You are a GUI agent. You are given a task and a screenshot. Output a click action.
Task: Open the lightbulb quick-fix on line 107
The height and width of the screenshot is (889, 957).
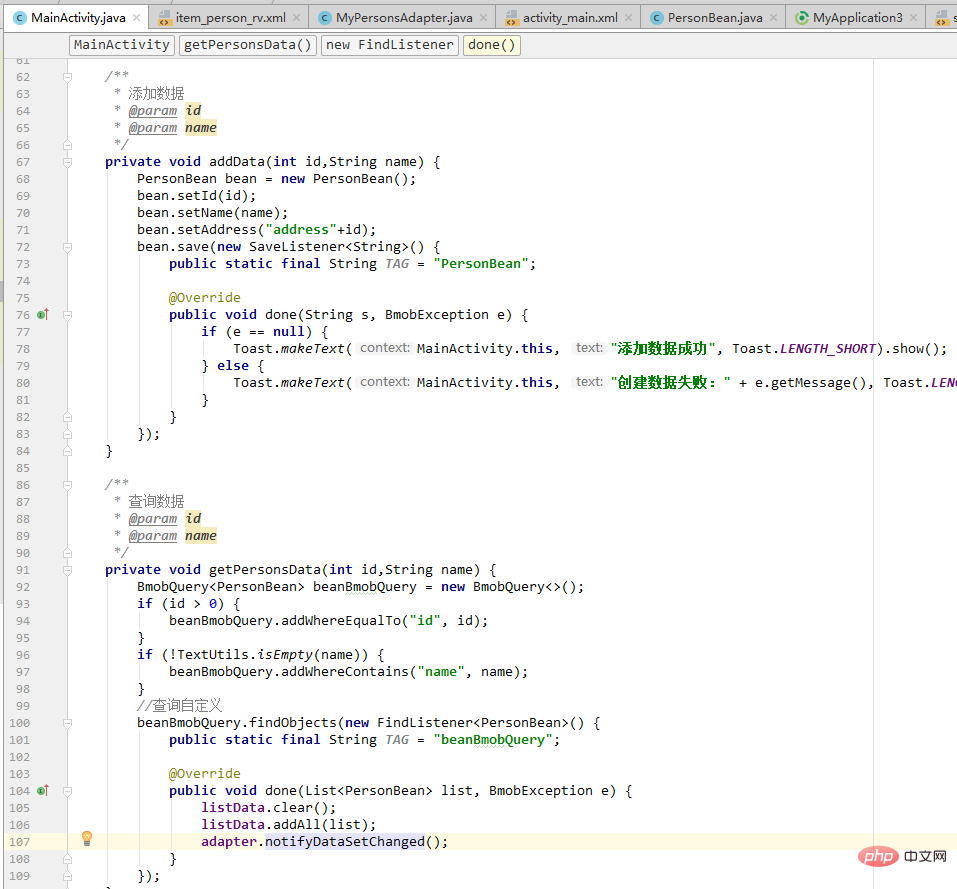tap(87, 838)
